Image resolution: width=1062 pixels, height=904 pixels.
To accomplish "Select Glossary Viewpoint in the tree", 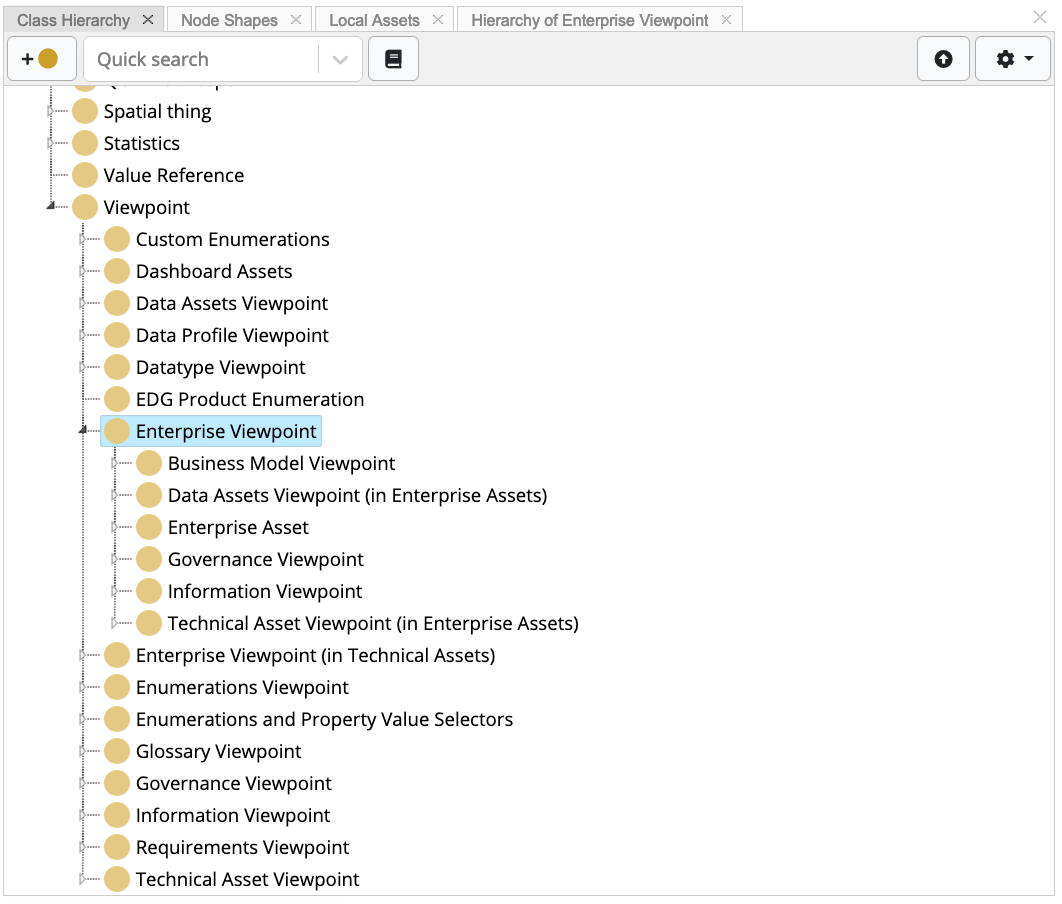I will click(x=218, y=751).
